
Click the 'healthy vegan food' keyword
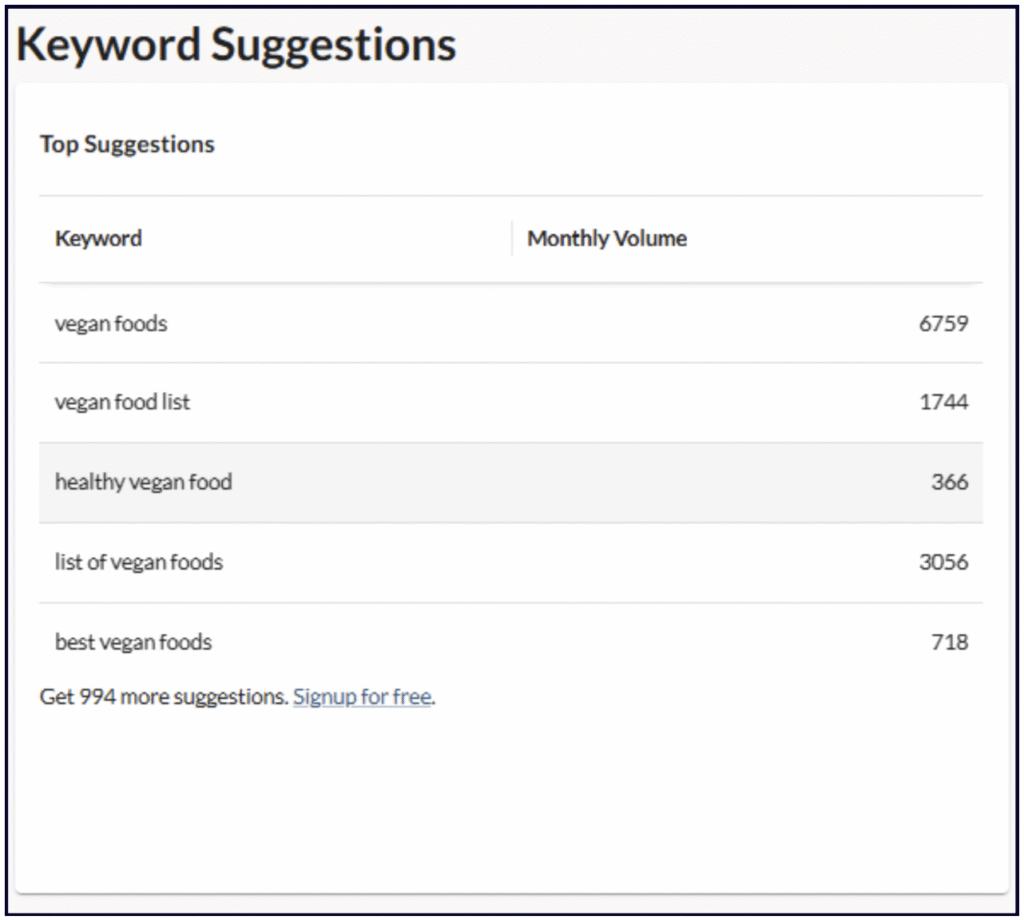coord(143,482)
